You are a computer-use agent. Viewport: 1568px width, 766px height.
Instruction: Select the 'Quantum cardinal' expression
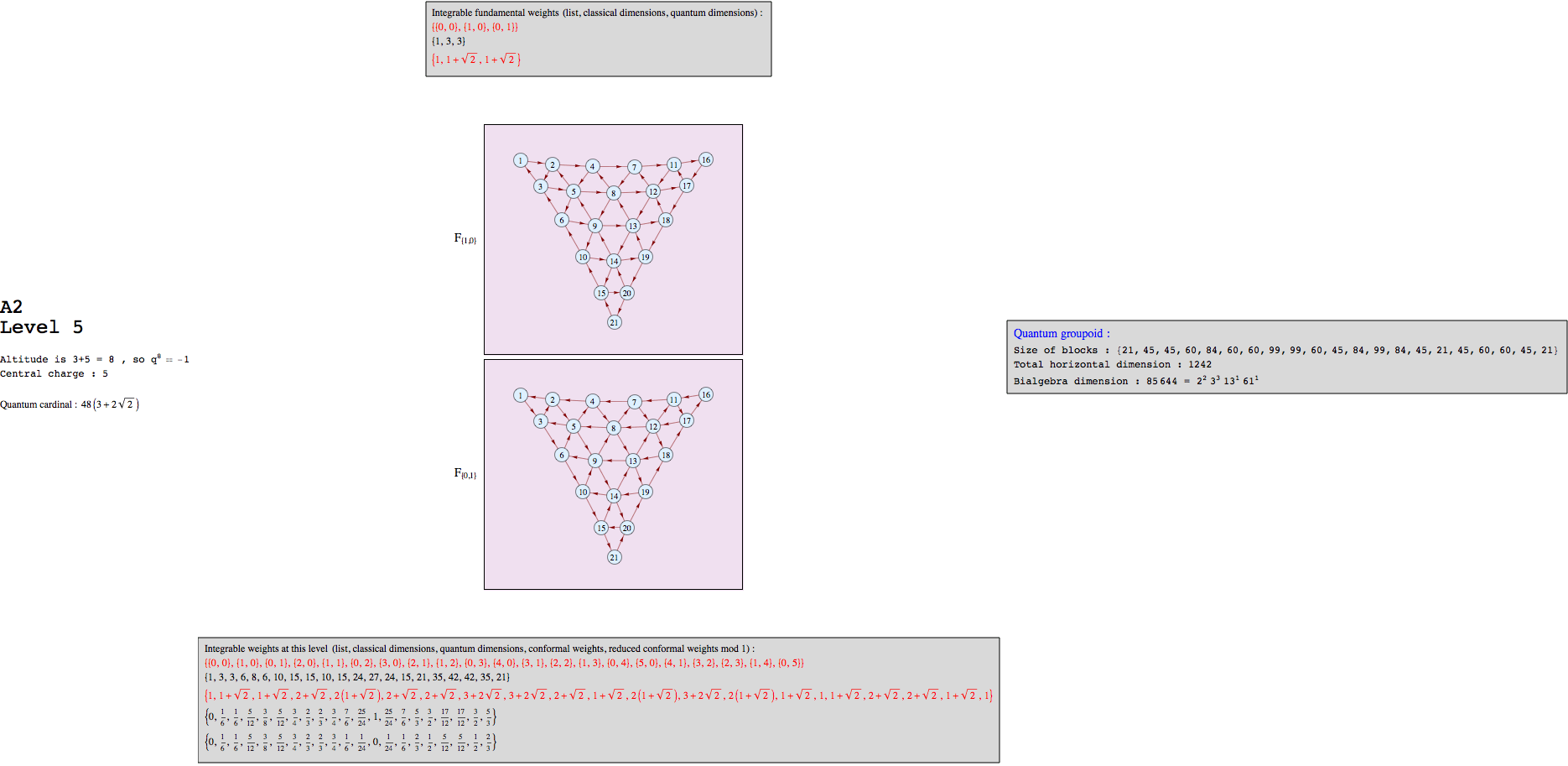point(70,404)
